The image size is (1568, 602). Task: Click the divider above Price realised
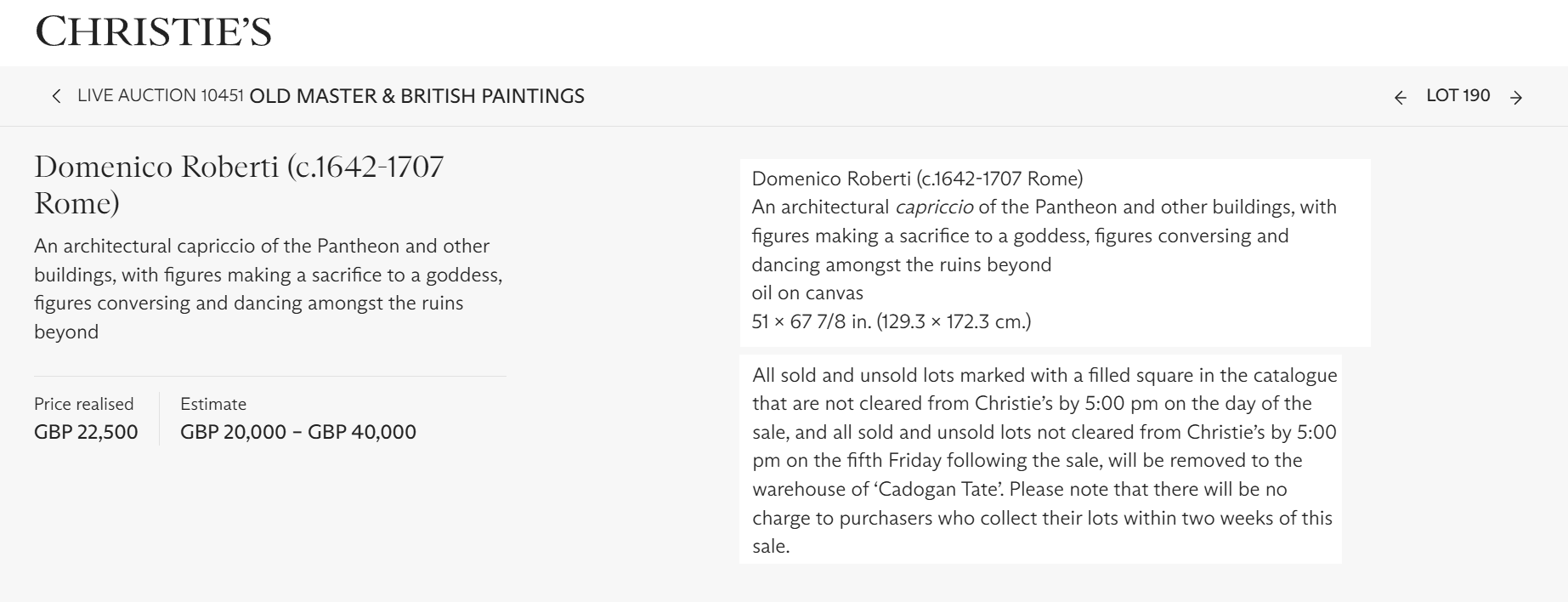click(270, 376)
